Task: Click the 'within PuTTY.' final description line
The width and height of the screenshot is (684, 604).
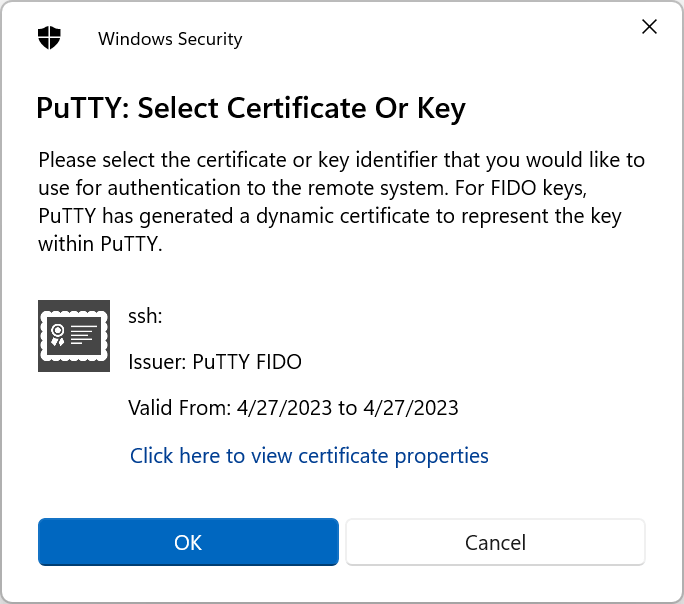Action: [100, 244]
